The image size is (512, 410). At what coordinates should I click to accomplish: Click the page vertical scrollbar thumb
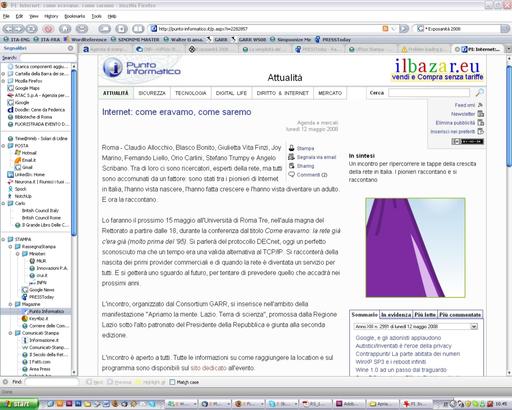tap(509, 115)
